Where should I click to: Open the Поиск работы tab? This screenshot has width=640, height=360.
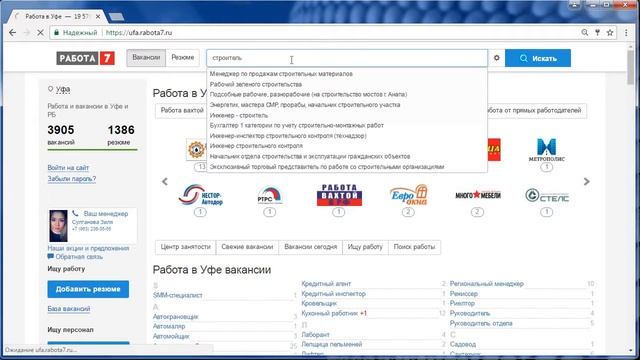[414, 247]
